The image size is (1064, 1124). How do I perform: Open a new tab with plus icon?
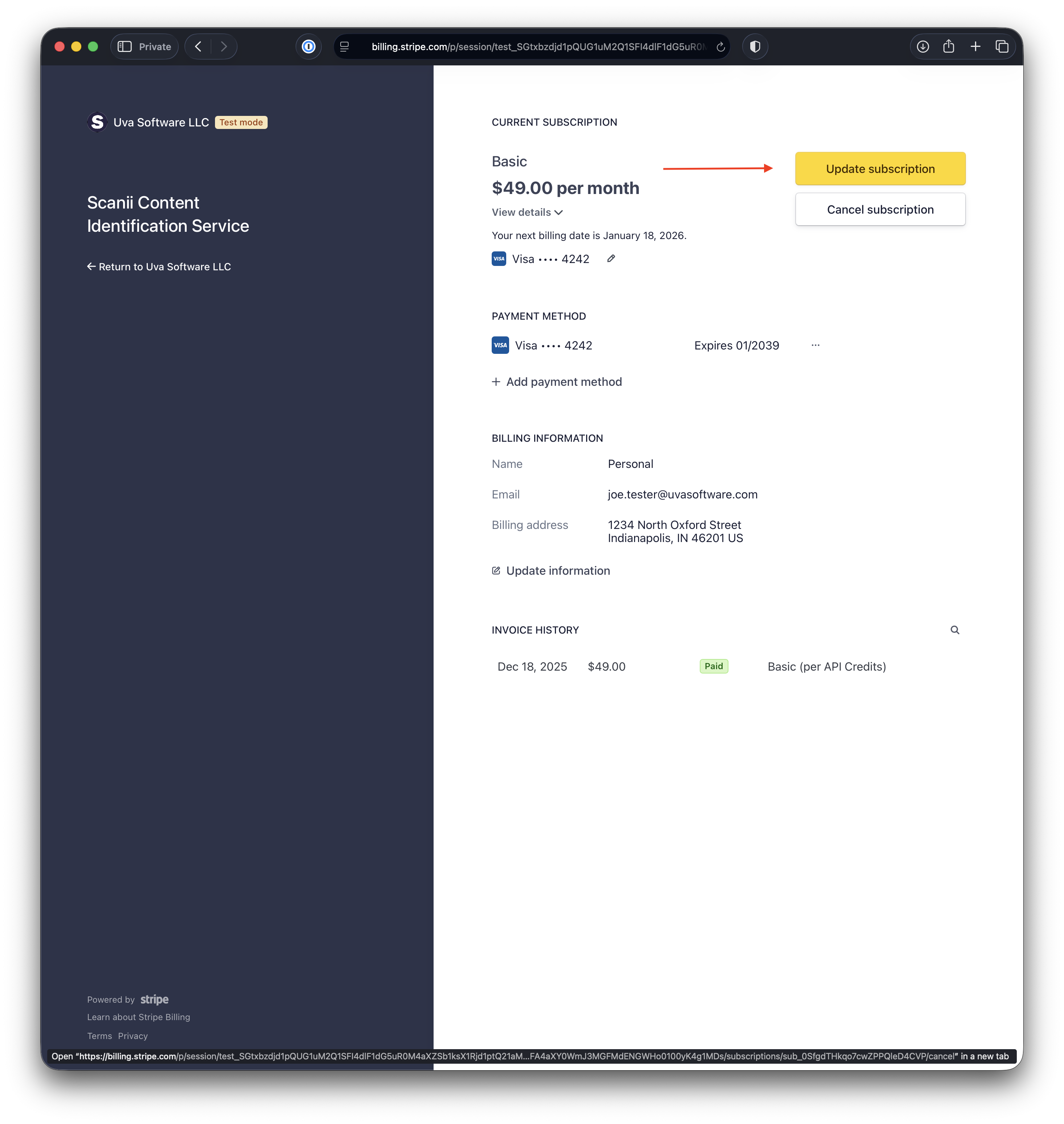tap(975, 47)
